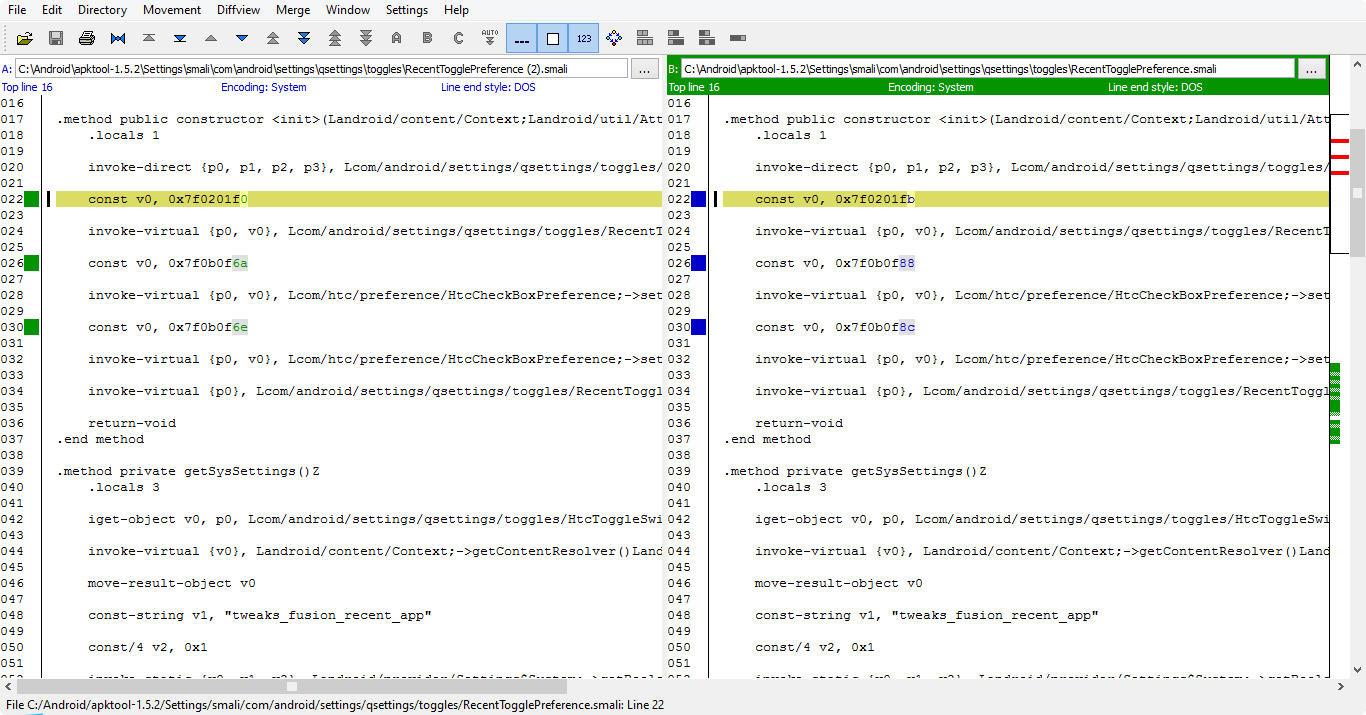Image resolution: width=1366 pixels, height=715 pixels.
Task: Click the file B path field
Action: click(x=988, y=69)
